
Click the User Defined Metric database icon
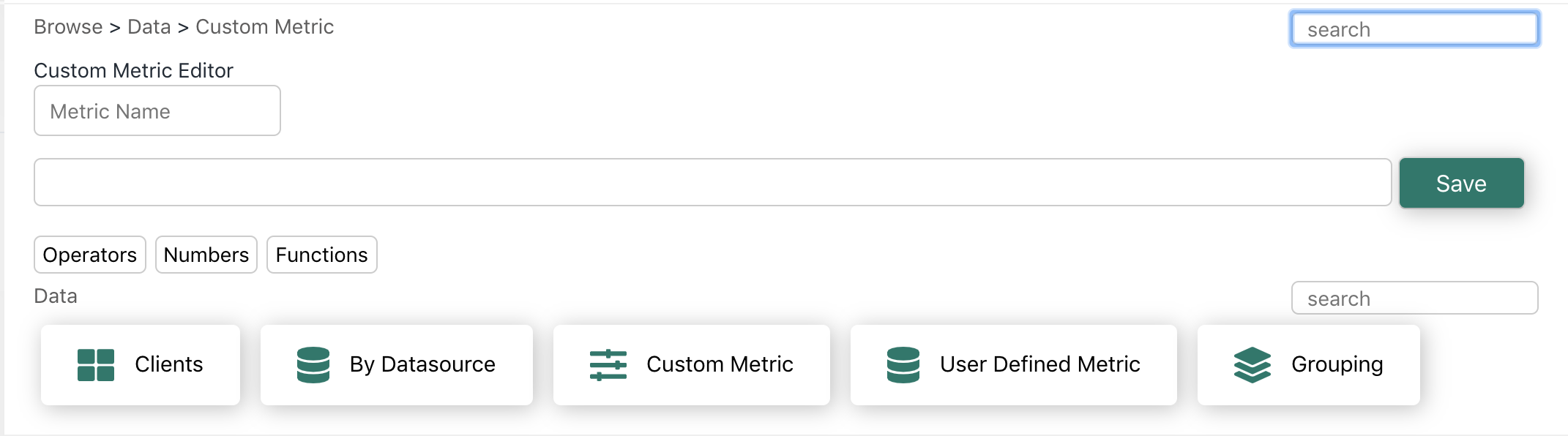[903, 365]
